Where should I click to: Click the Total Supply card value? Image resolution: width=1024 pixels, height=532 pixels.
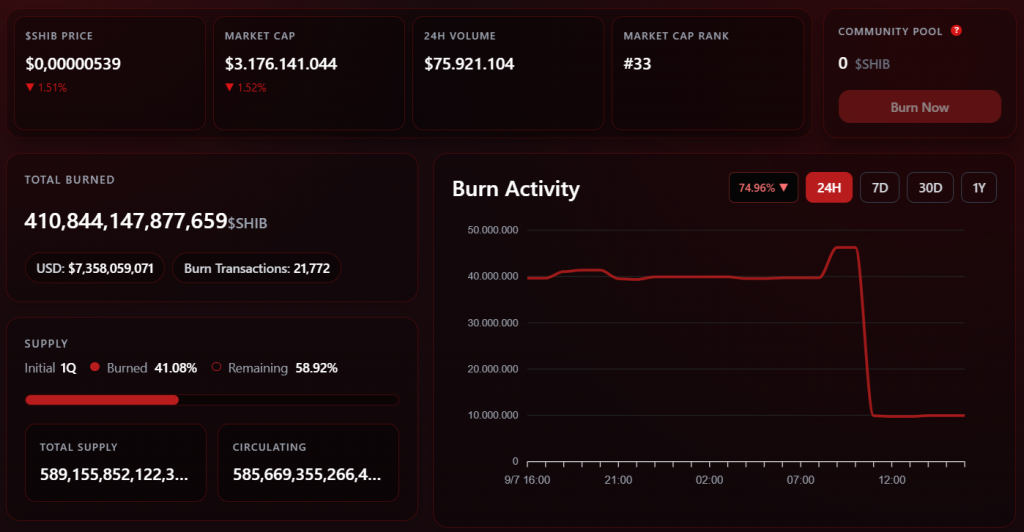pos(114,474)
